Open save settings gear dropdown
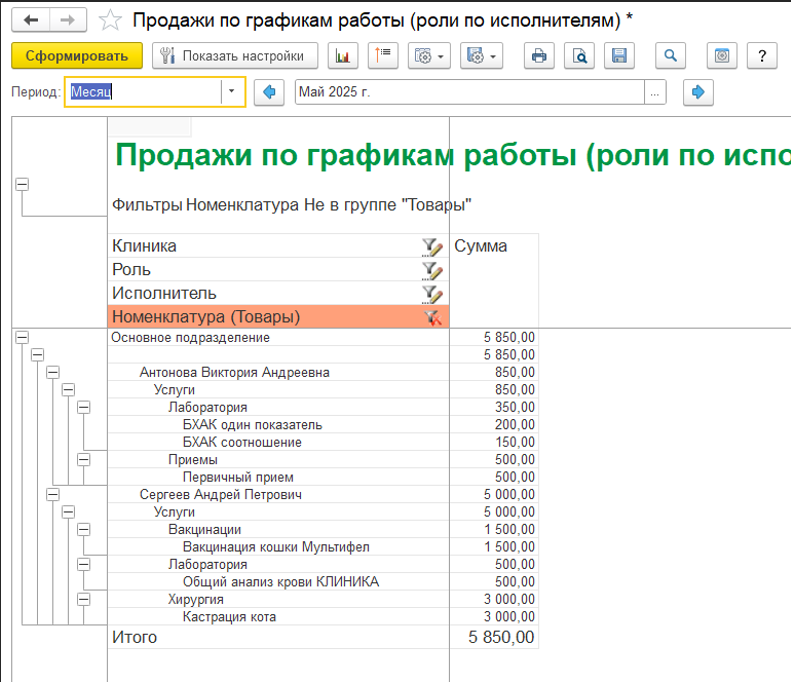Image resolution: width=791 pixels, height=682 pixels. (x=481, y=55)
